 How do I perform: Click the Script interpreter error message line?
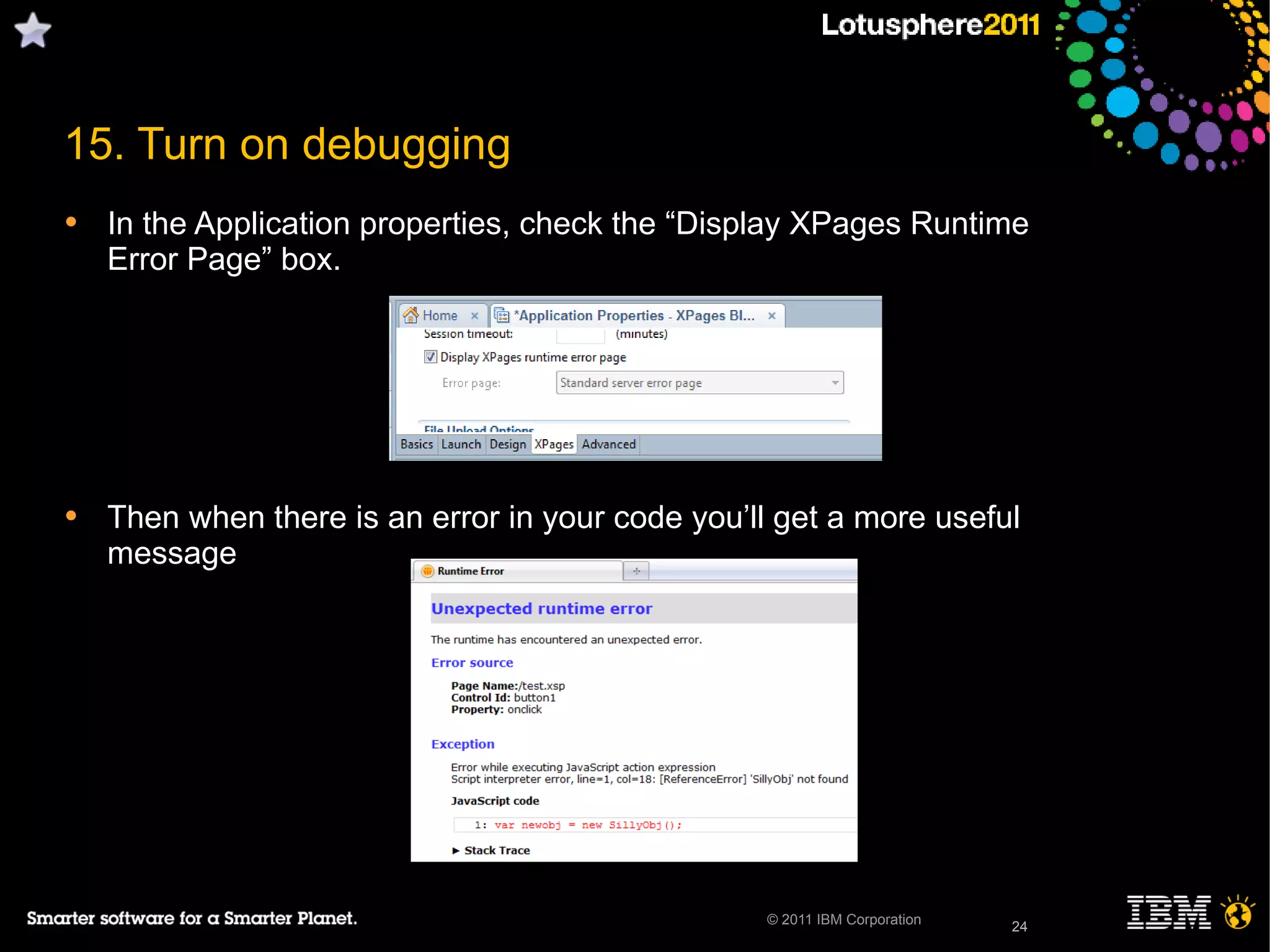[649, 779]
